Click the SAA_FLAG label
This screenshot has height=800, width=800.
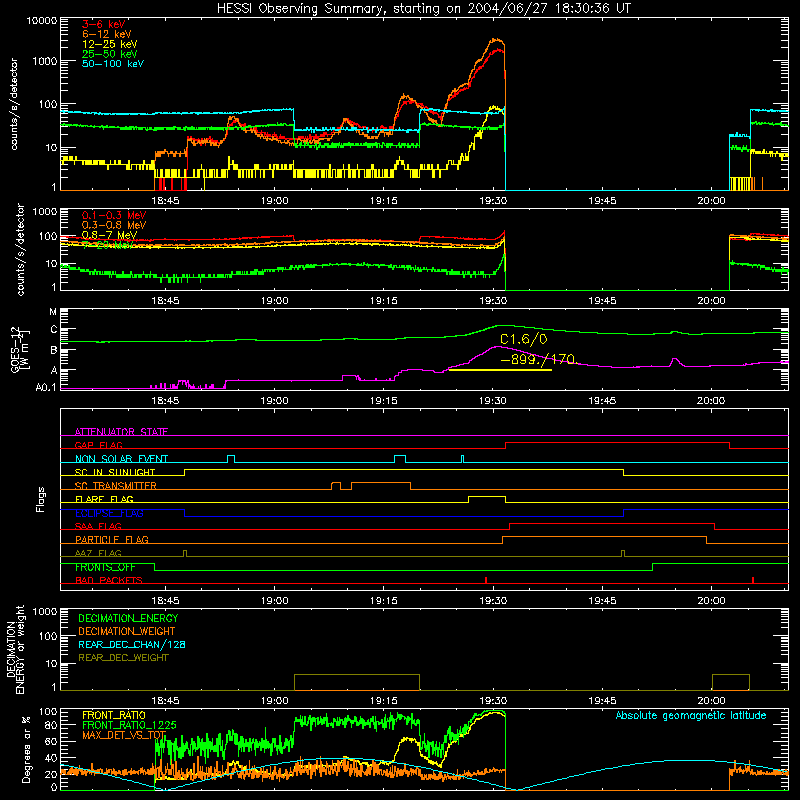[x=98, y=526]
